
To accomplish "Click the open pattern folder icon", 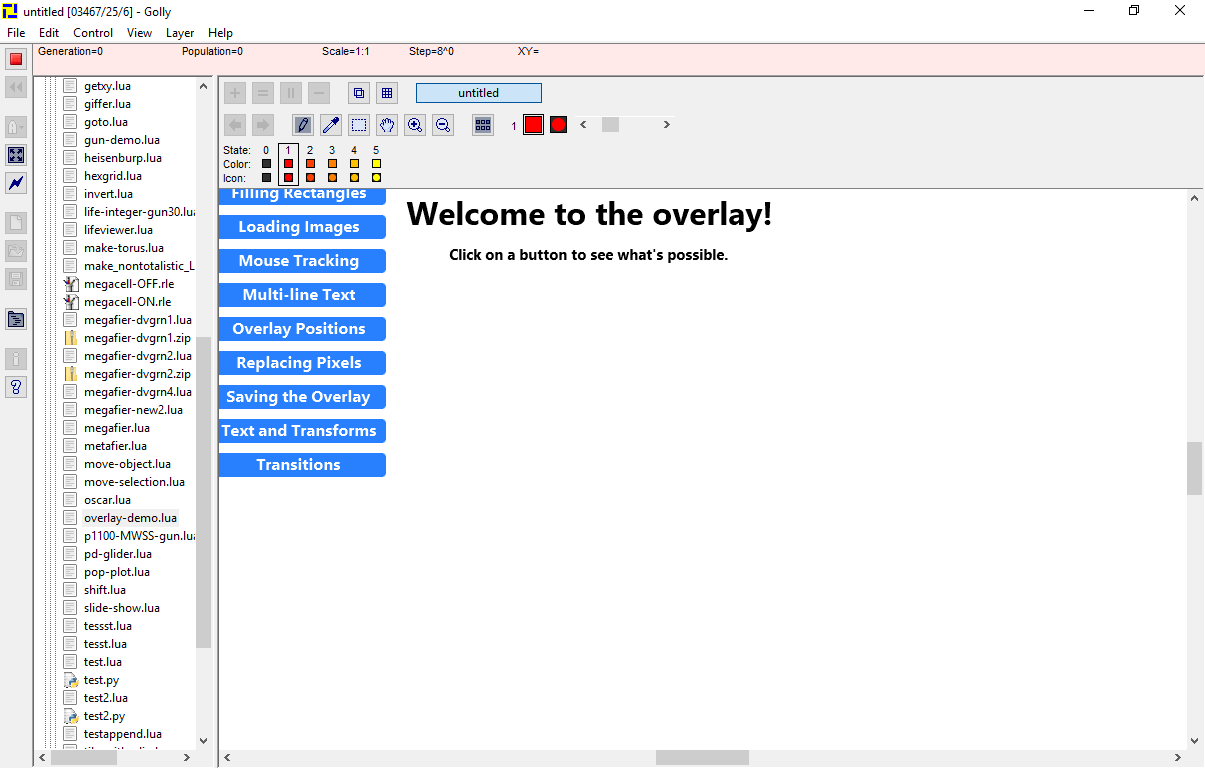I will tap(16, 251).
